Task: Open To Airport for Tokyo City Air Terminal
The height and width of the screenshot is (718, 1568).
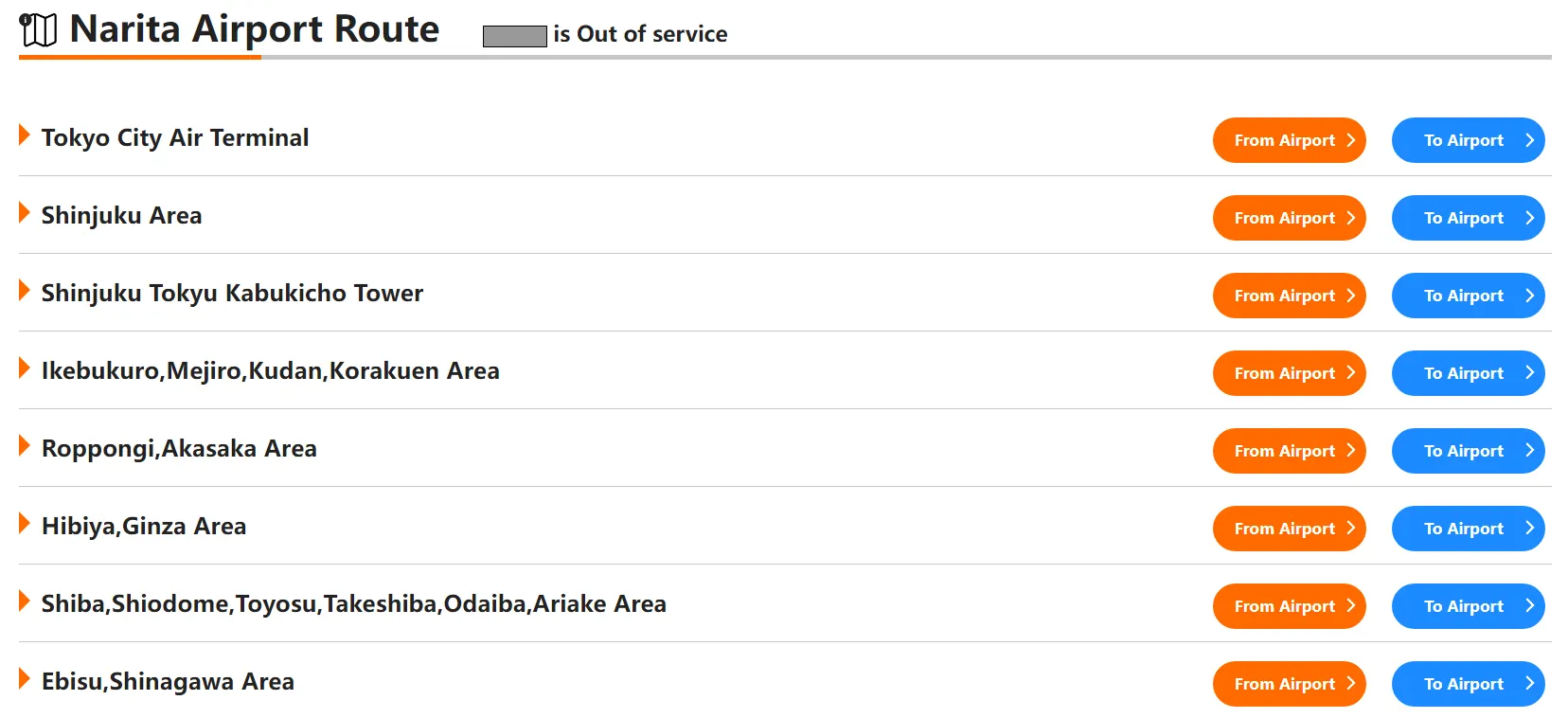Action: 1467,140
